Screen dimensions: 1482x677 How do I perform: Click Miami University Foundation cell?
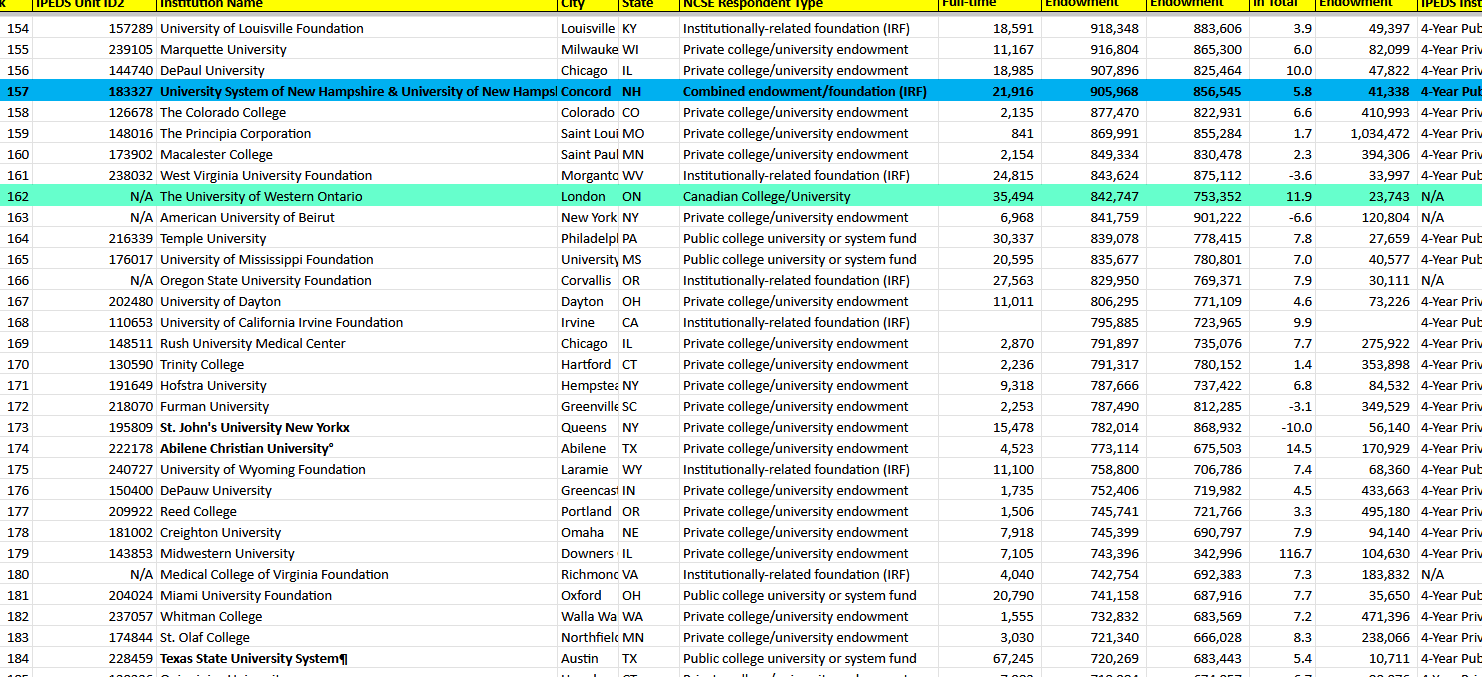point(357,596)
